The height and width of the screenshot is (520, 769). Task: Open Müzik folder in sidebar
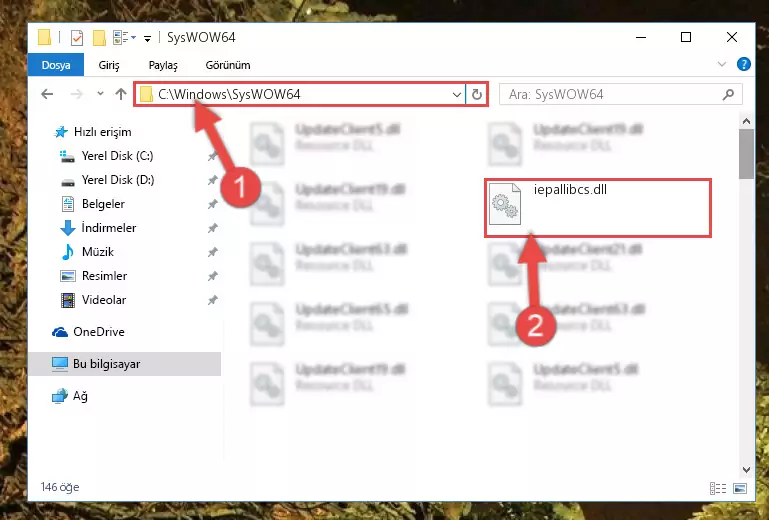point(98,252)
